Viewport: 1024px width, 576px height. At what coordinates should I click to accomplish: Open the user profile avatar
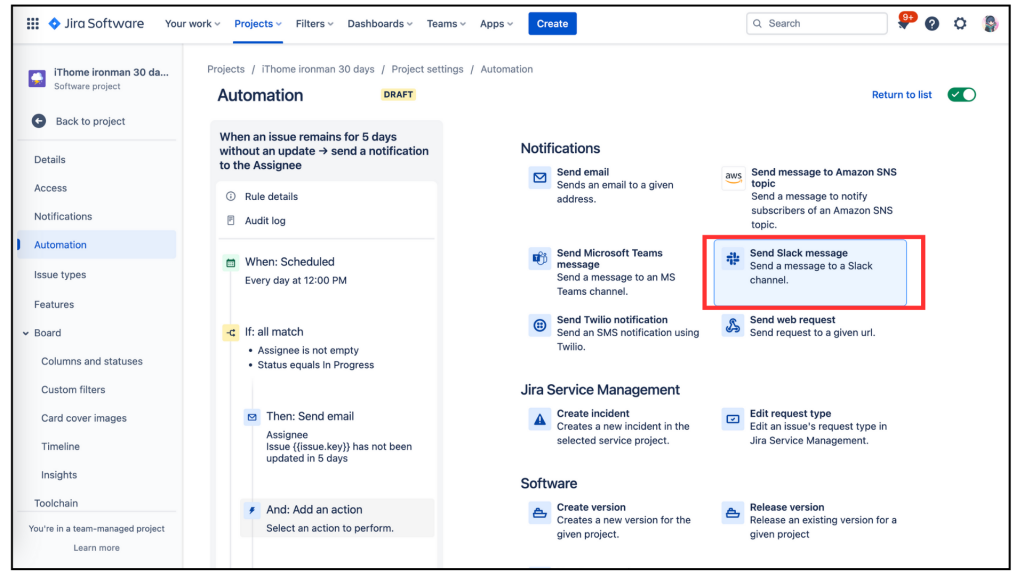pyautogui.click(x=990, y=24)
